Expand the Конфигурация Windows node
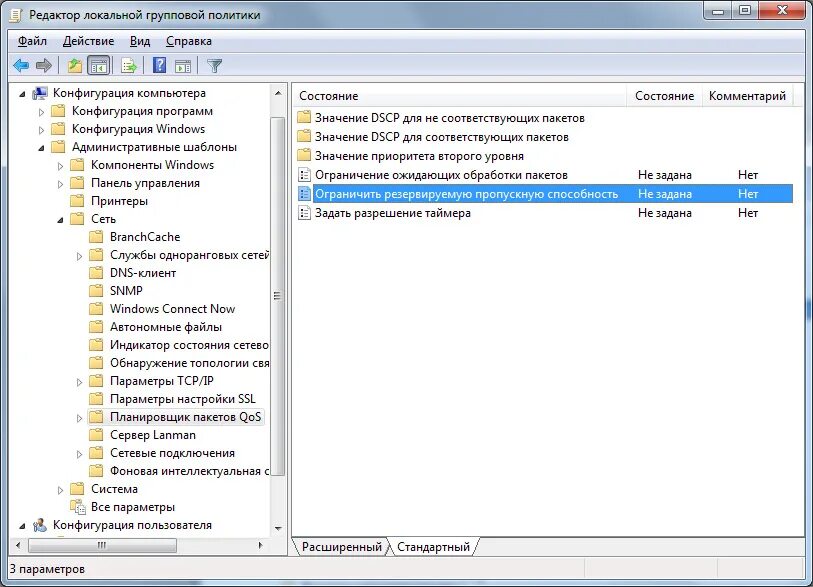813x587 pixels. tap(41, 130)
